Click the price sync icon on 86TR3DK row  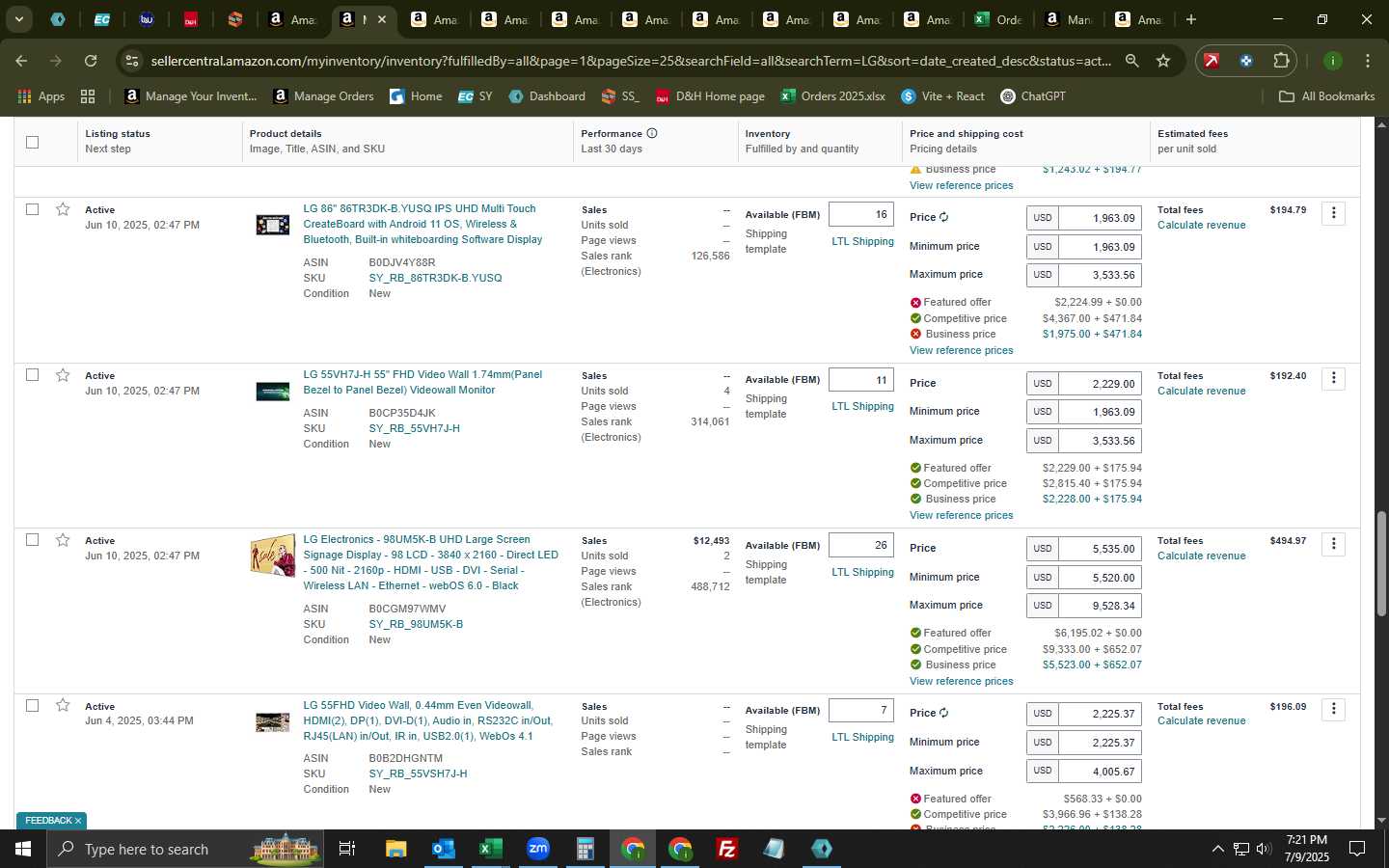(944, 217)
